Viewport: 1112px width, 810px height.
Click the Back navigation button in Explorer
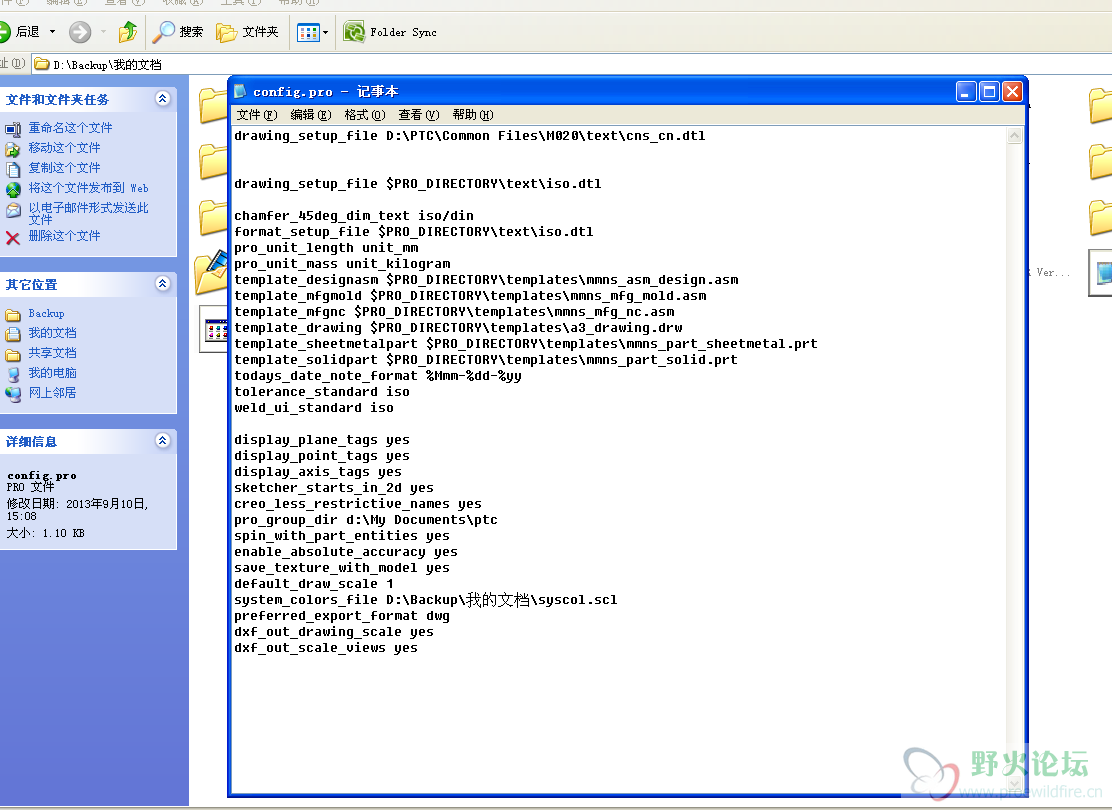click(x=20, y=32)
